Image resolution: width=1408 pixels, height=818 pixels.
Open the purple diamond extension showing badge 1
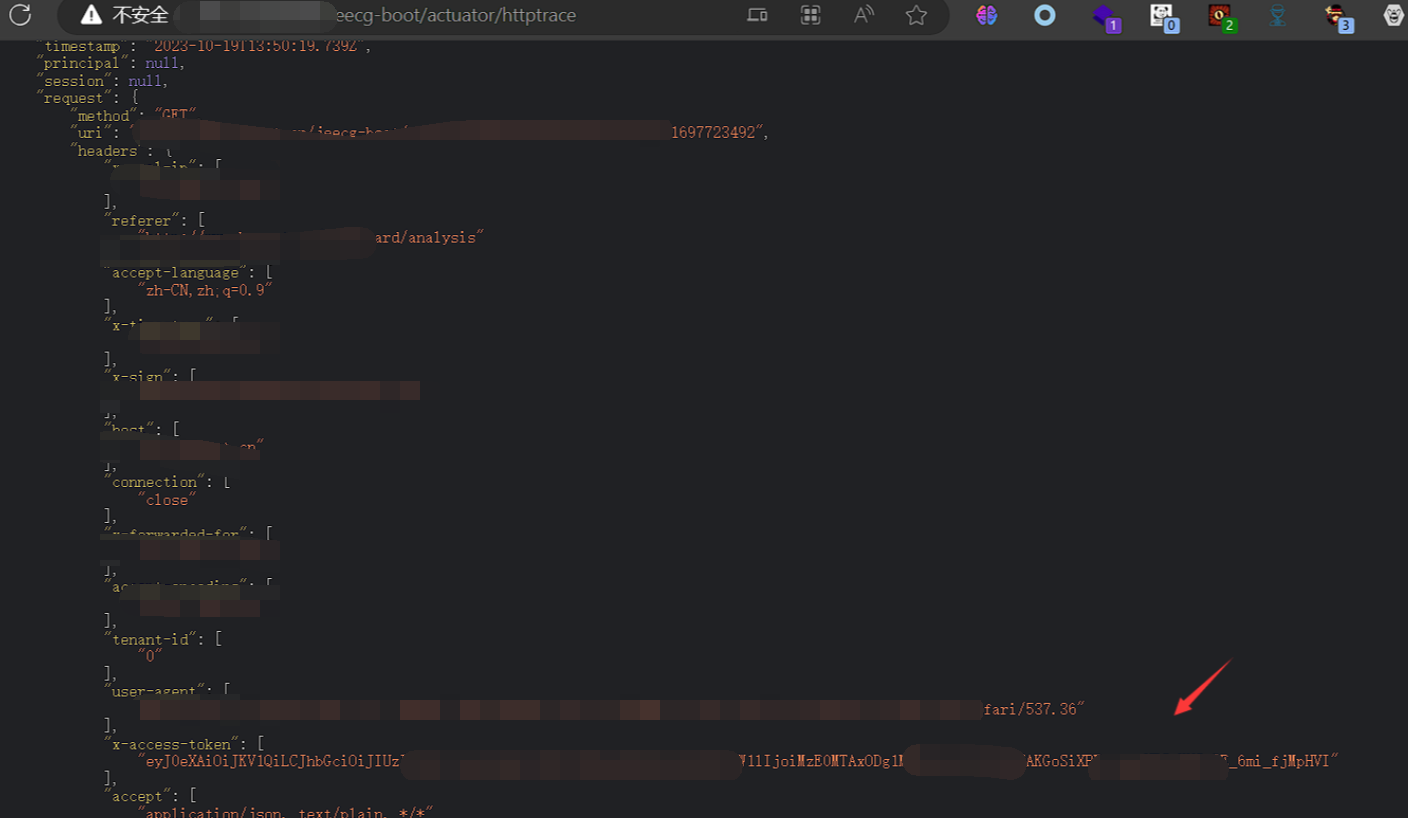pyautogui.click(x=1102, y=16)
